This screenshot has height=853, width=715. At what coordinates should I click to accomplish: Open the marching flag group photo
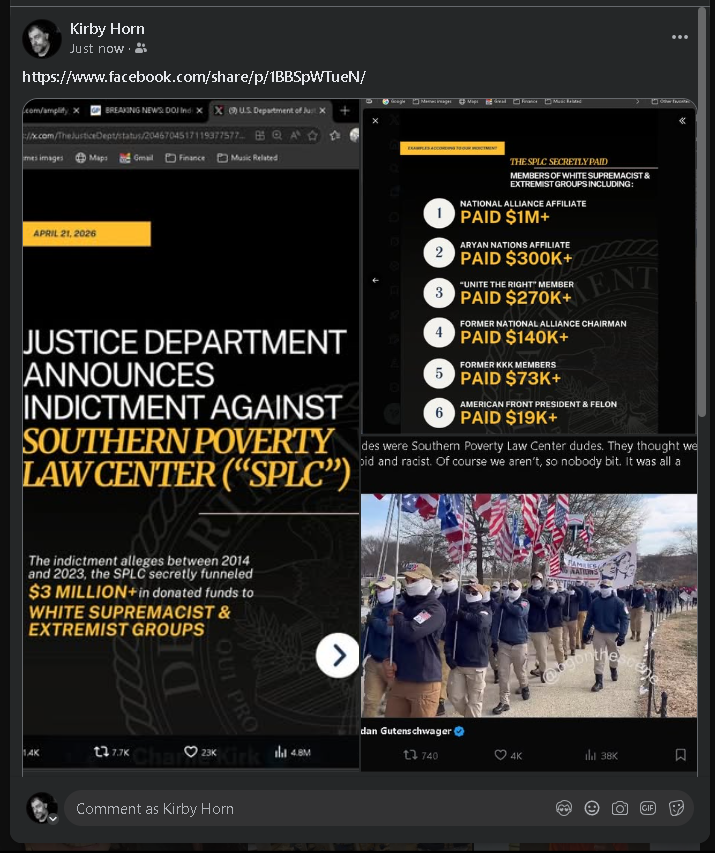[529, 605]
